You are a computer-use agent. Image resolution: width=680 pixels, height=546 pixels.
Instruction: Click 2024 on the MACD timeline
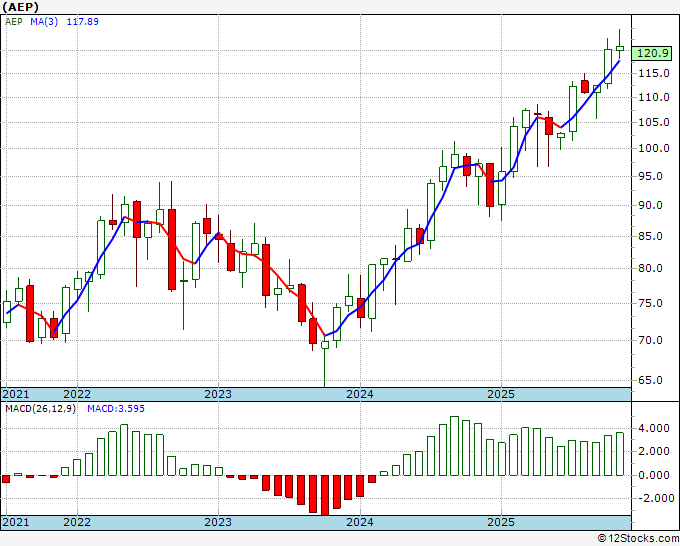click(360, 522)
